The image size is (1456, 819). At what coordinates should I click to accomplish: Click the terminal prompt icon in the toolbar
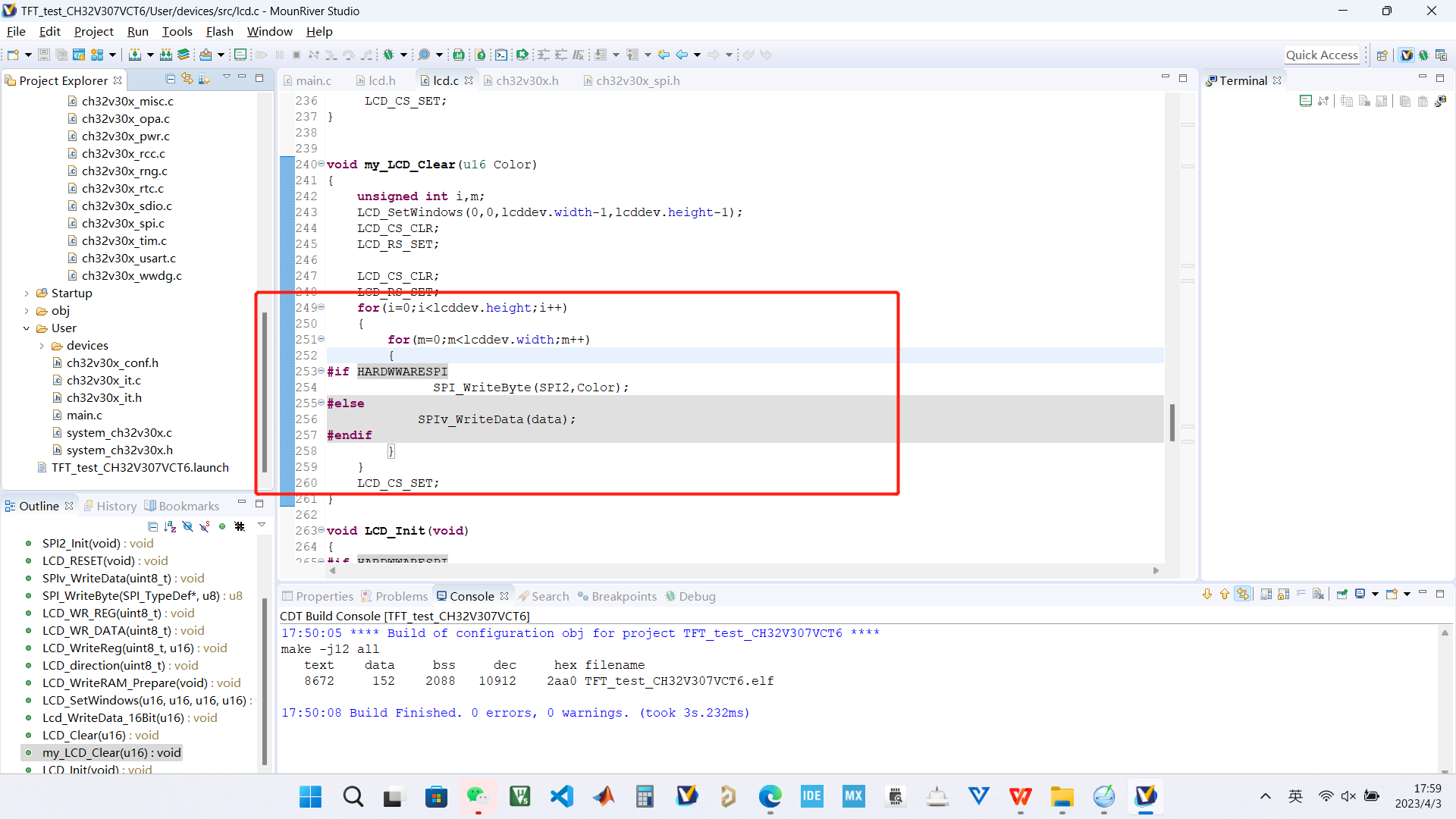(x=501, y=55)
